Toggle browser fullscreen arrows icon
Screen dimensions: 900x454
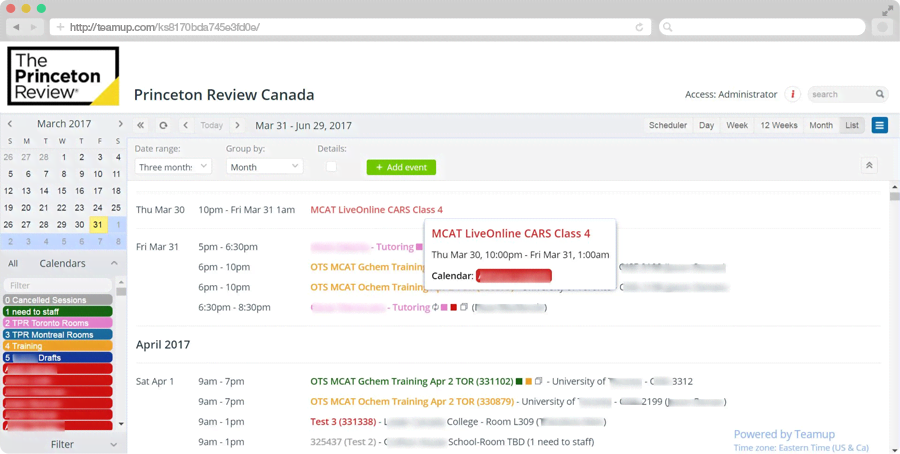(x=887, y=10)
